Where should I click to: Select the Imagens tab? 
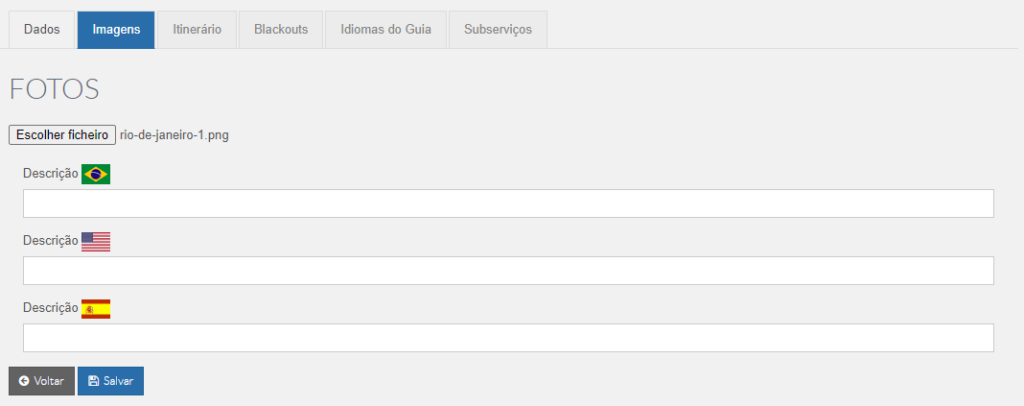[x=116, y=30]
